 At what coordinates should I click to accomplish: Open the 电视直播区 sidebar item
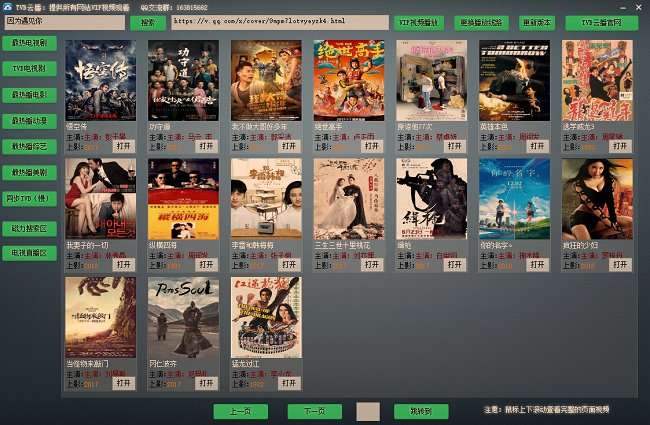pyautogui.click(x=29, y=253)
